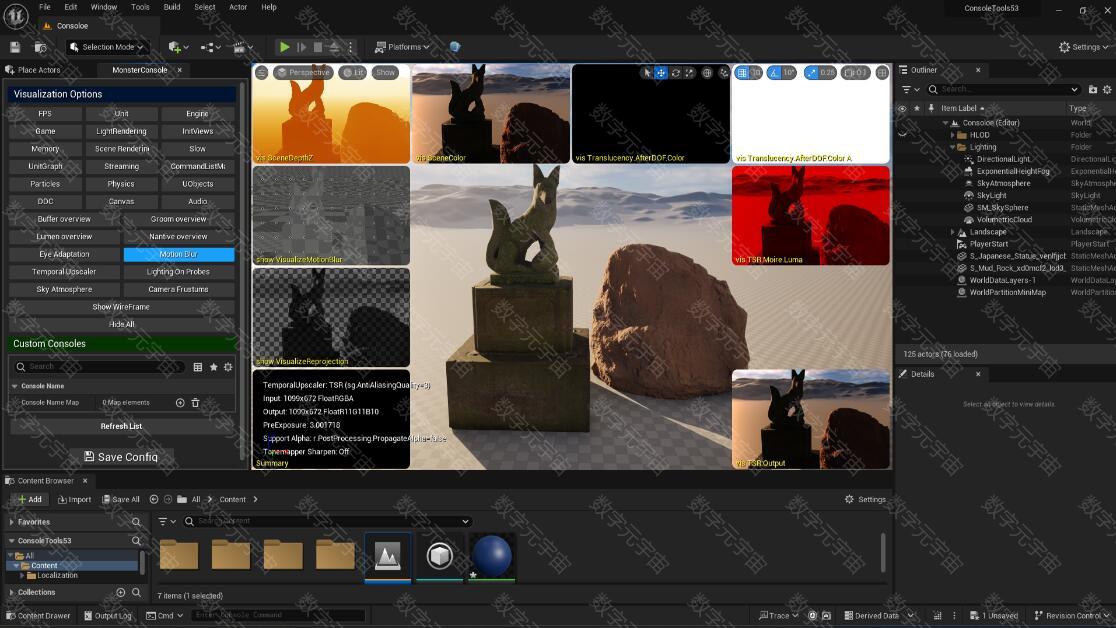
Task: Expand the HLOD folder in Outliner
Action: click(x=952, y=135)
